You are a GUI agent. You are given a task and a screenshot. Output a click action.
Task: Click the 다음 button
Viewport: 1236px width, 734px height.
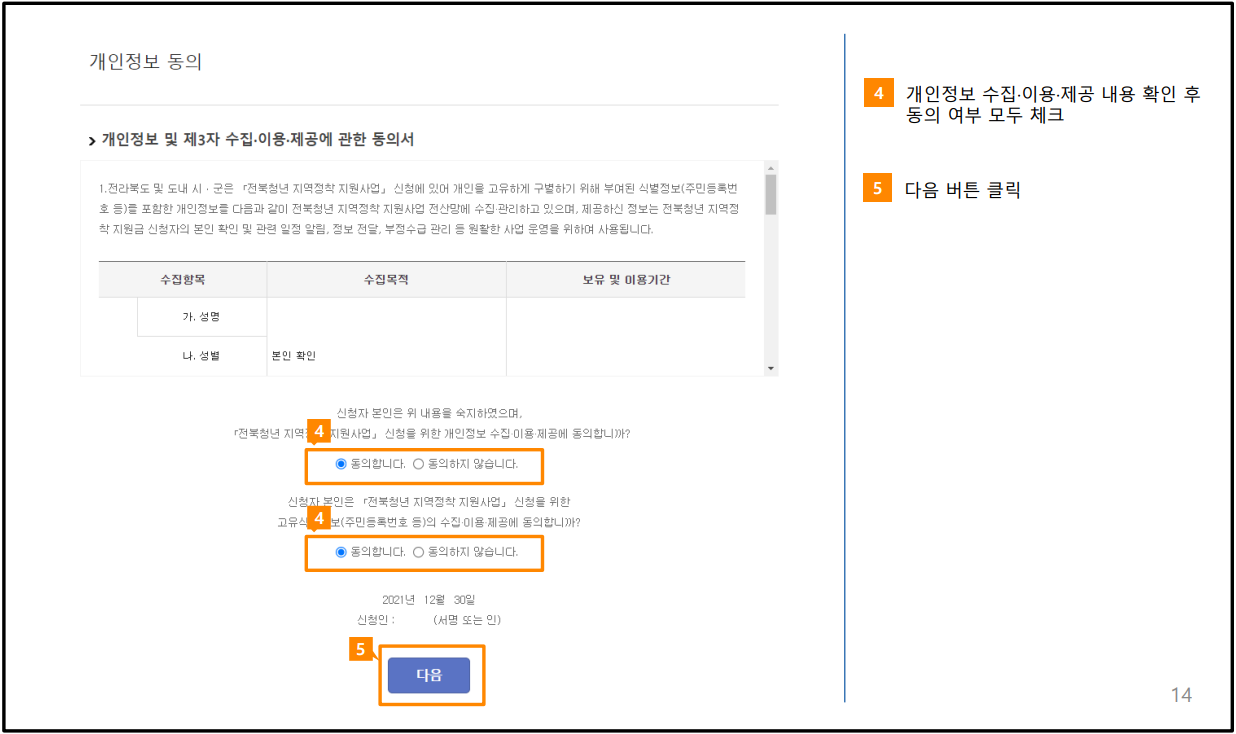pos(429,675)
